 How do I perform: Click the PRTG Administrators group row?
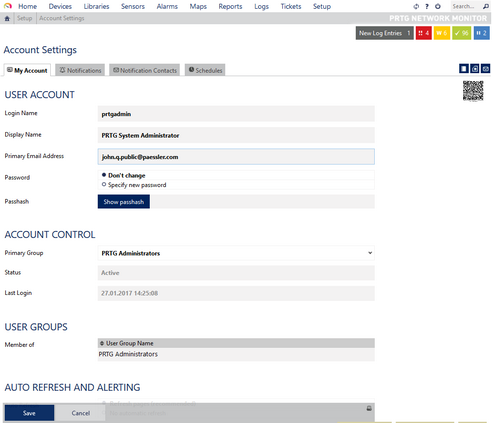pos(236,354)
